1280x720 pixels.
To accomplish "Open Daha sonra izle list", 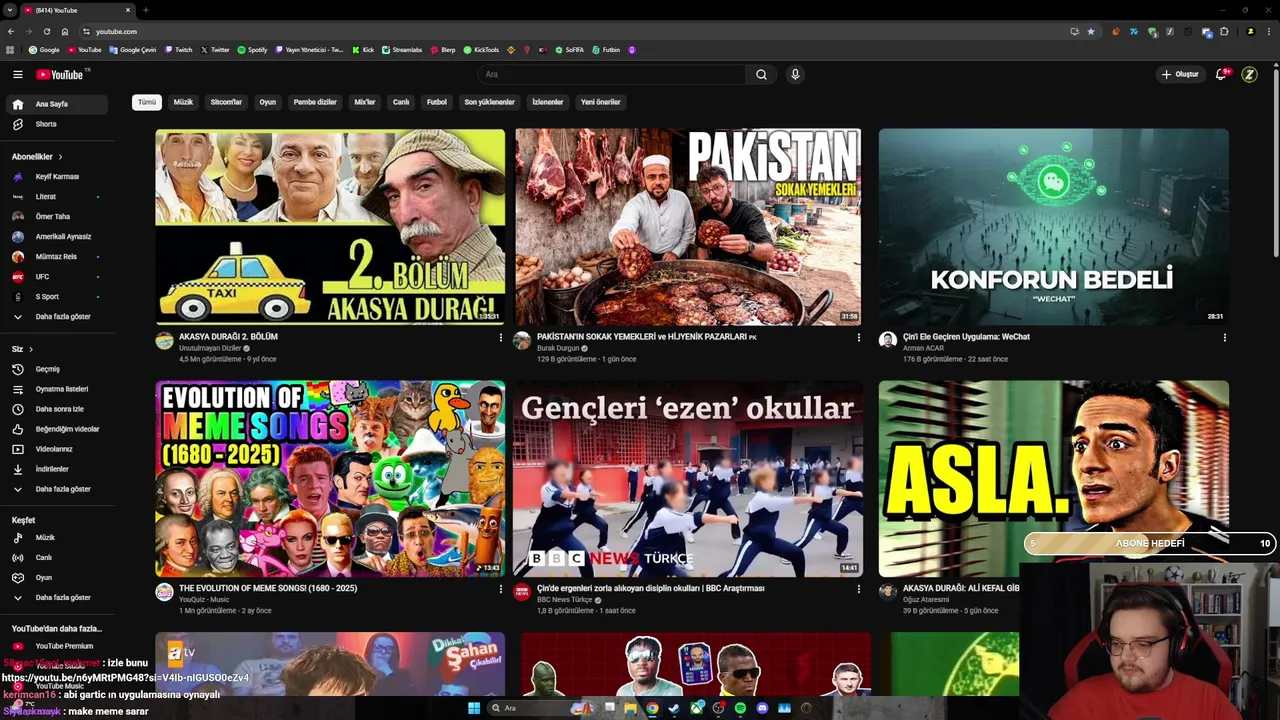I will (57, 409).
